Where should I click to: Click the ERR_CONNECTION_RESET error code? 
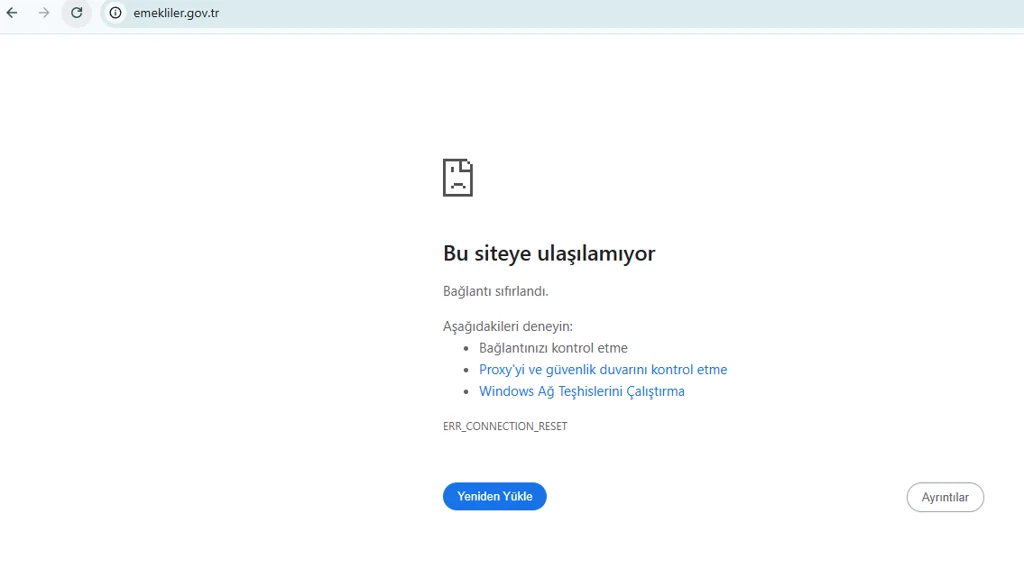[x=505, y=426]
